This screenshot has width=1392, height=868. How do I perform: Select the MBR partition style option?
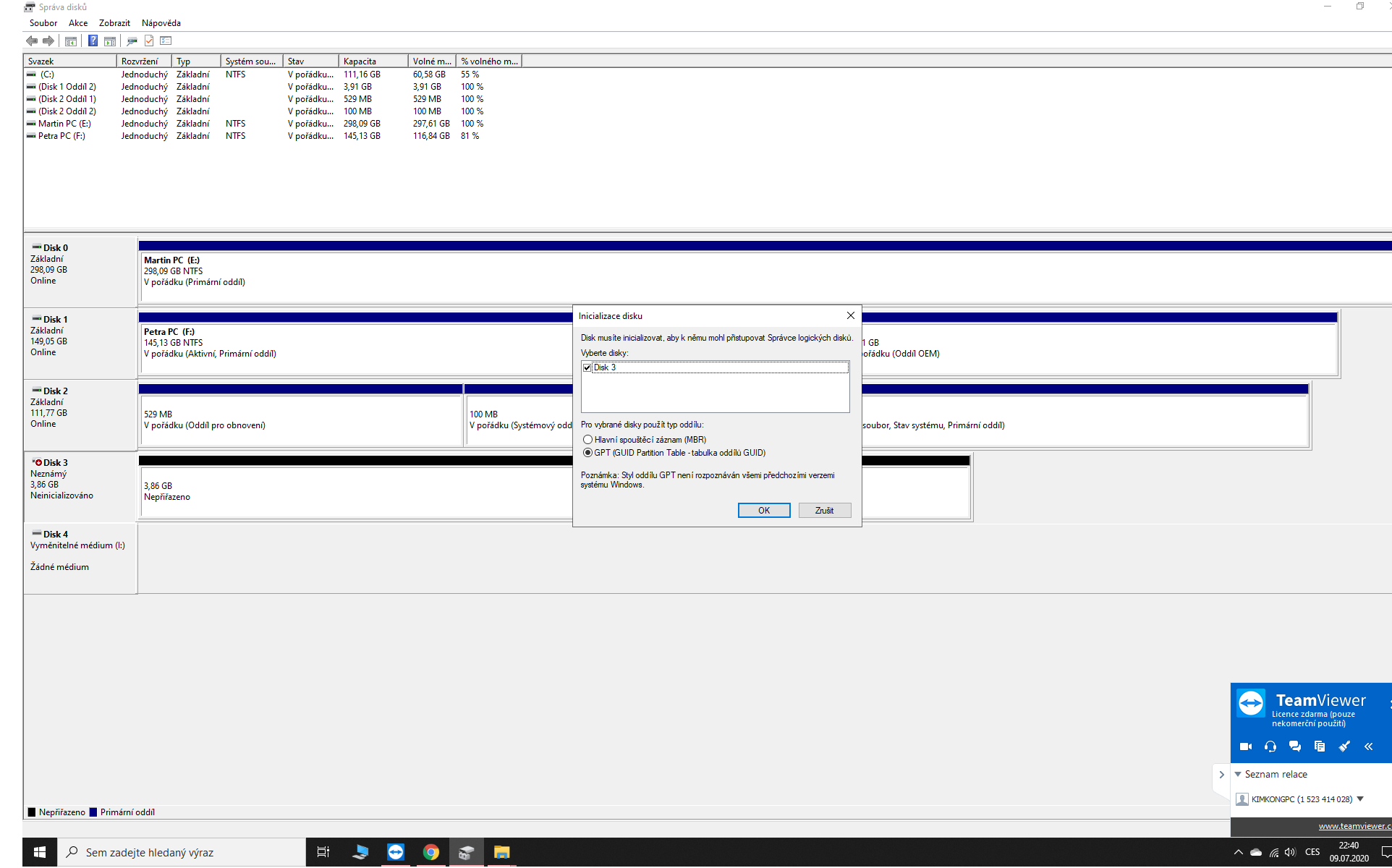tap(588, 440)
